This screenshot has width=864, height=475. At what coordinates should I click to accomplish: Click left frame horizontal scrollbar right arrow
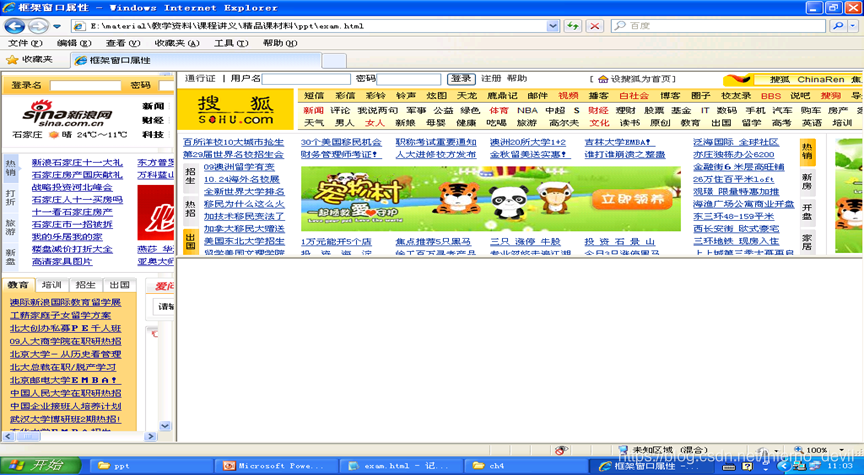(152, 436)
